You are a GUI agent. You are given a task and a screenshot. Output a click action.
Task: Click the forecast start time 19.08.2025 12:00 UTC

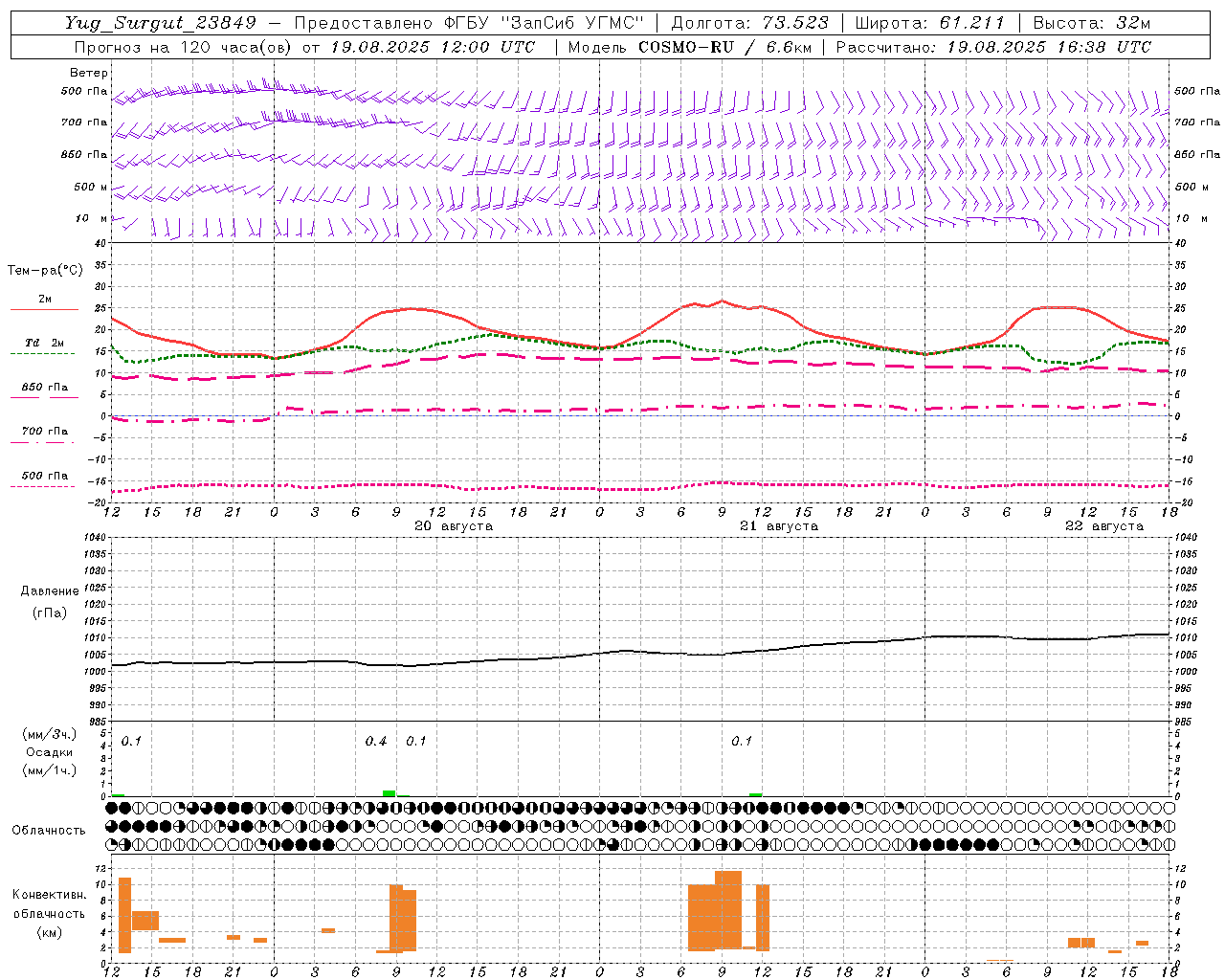click(x=433, y=47)
